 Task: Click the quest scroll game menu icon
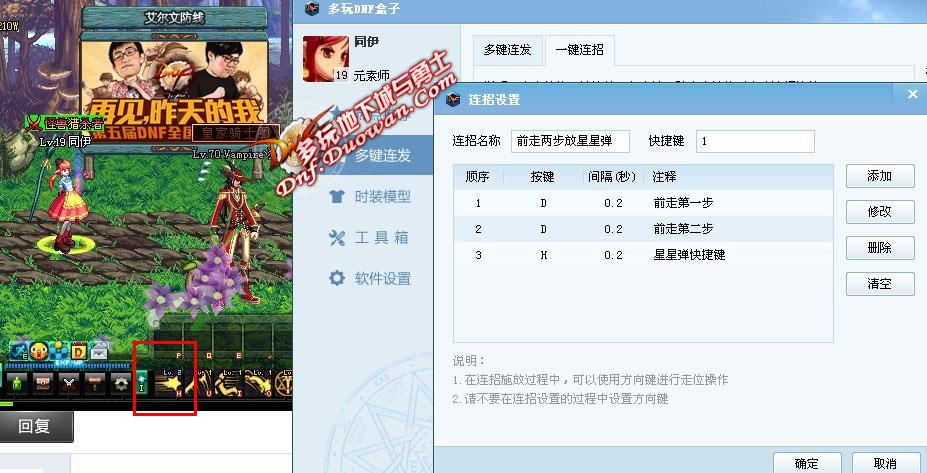[95, 384]
